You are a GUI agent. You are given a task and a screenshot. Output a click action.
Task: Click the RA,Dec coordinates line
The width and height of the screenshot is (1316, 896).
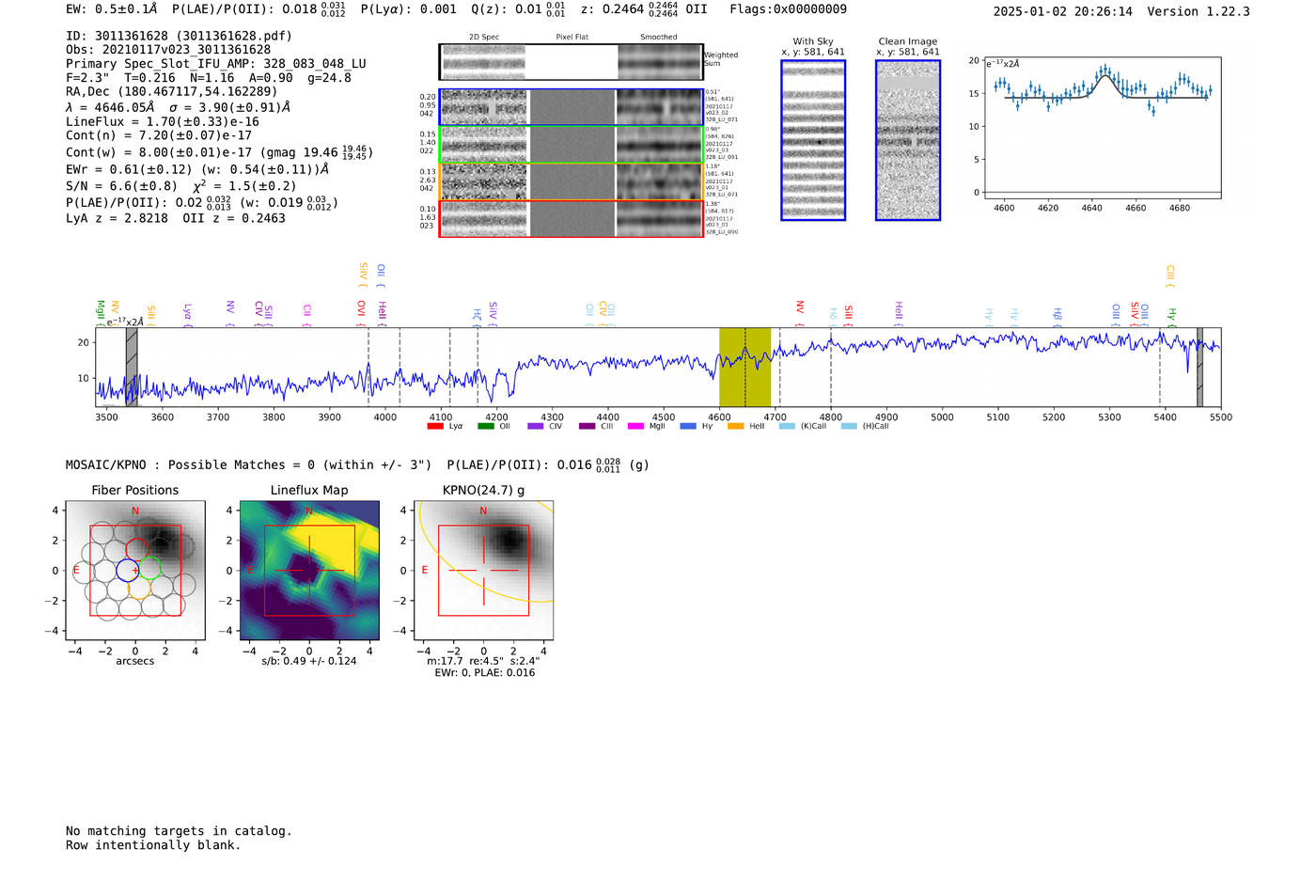pos(172,91)
